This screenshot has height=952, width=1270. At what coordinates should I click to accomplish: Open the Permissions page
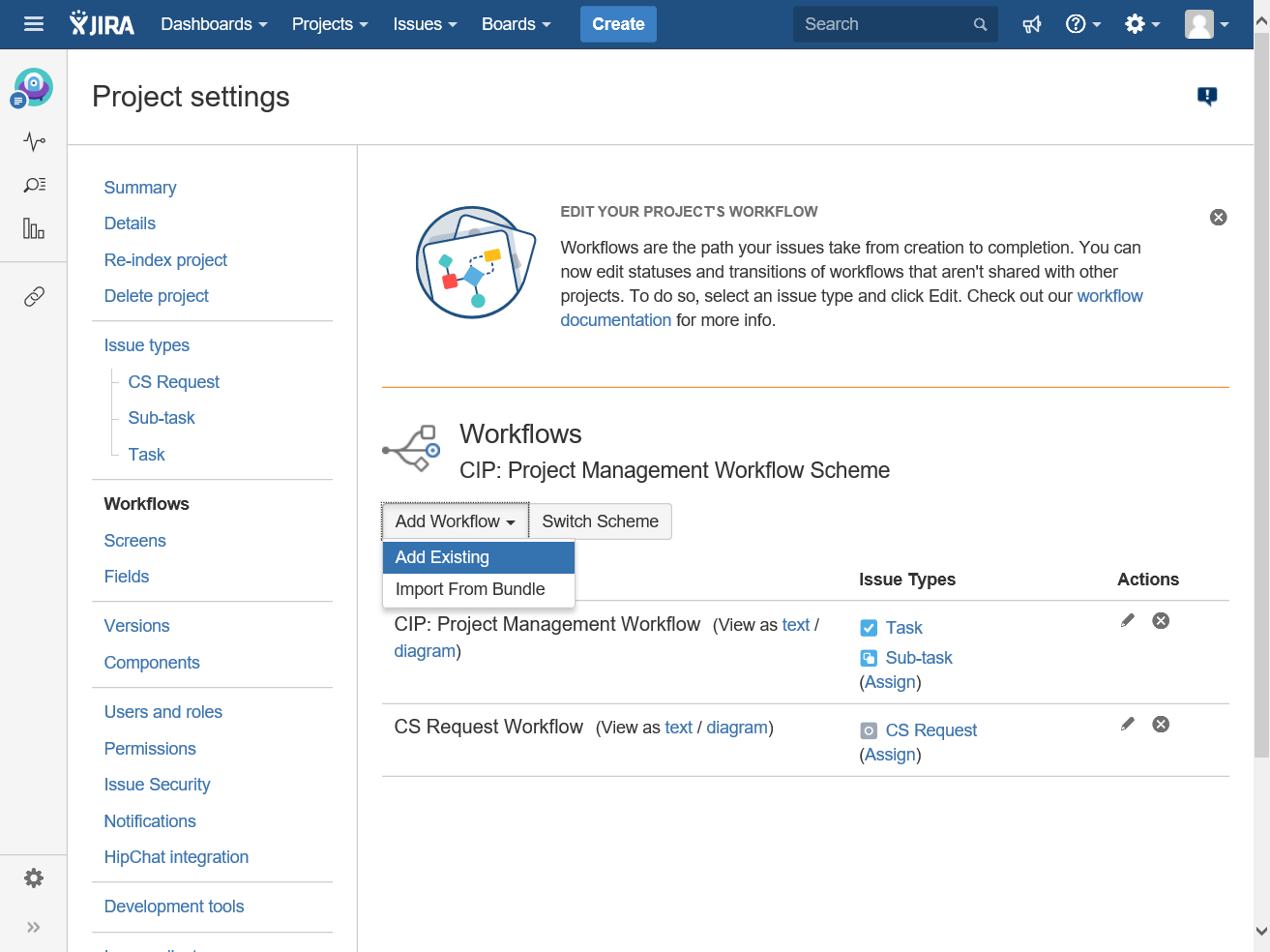click(x=150, y=749)
